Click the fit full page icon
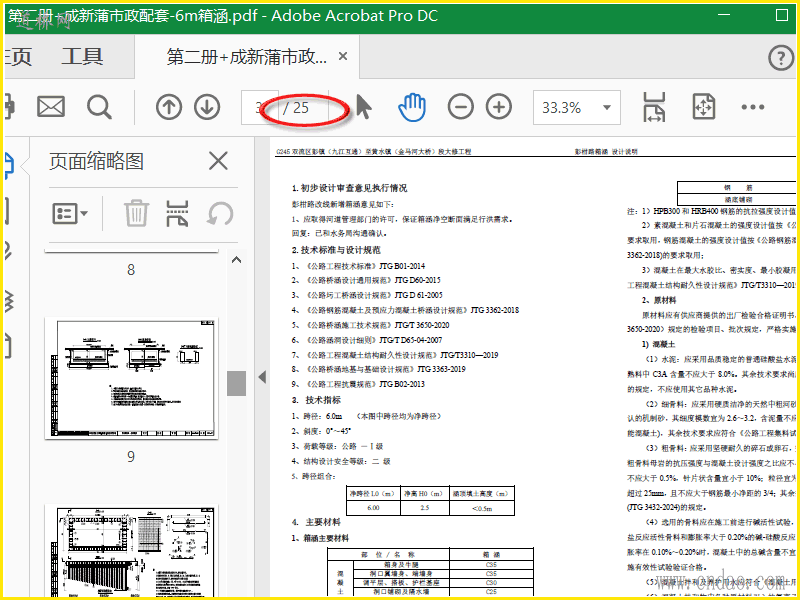This screenshot has height=600, width=800. pyautogui.click(x=704, y=107)
